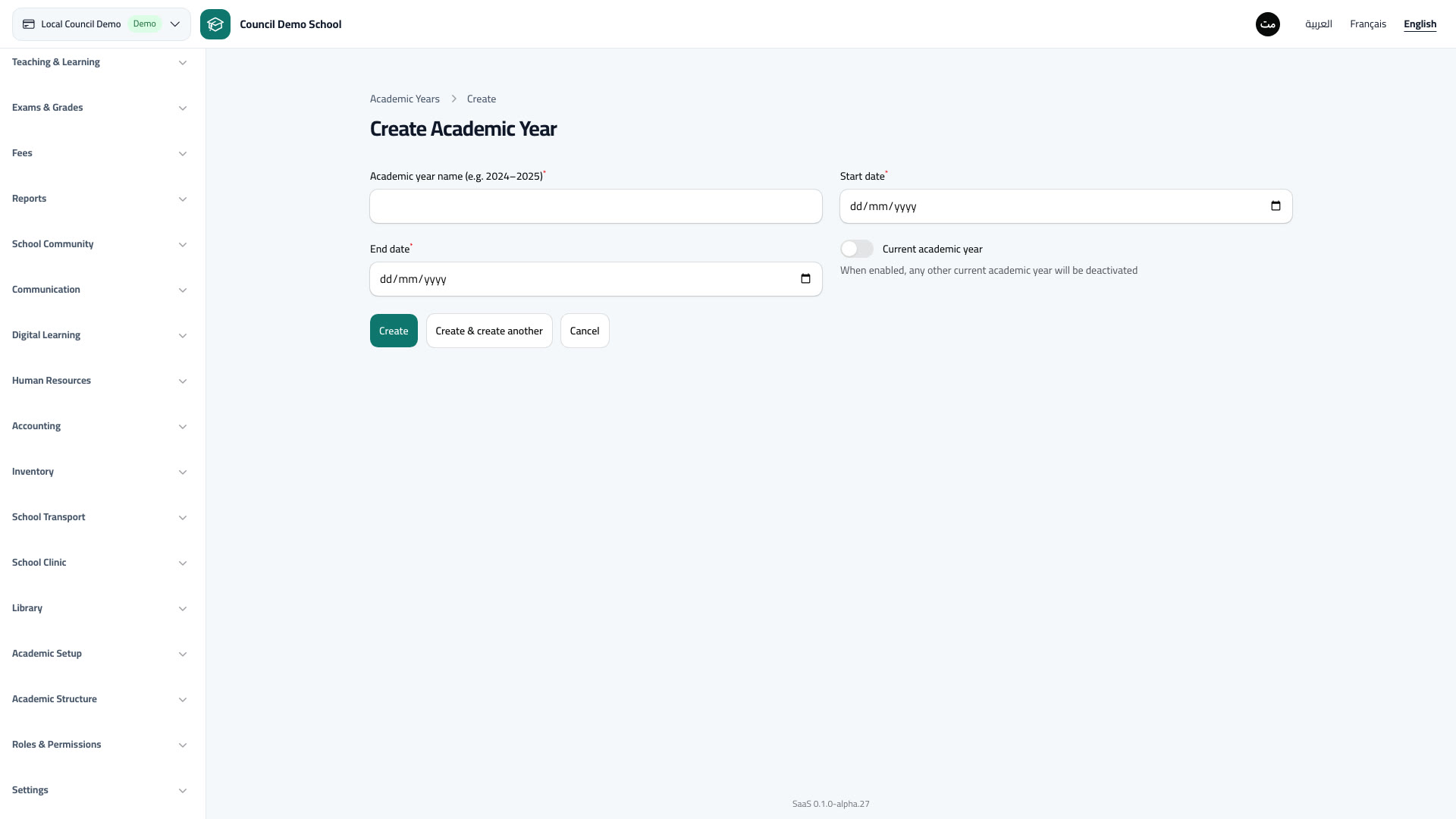Click the card icon beside Local Council Demo
The image size is (1456, 819).
(x=29, y=24)
